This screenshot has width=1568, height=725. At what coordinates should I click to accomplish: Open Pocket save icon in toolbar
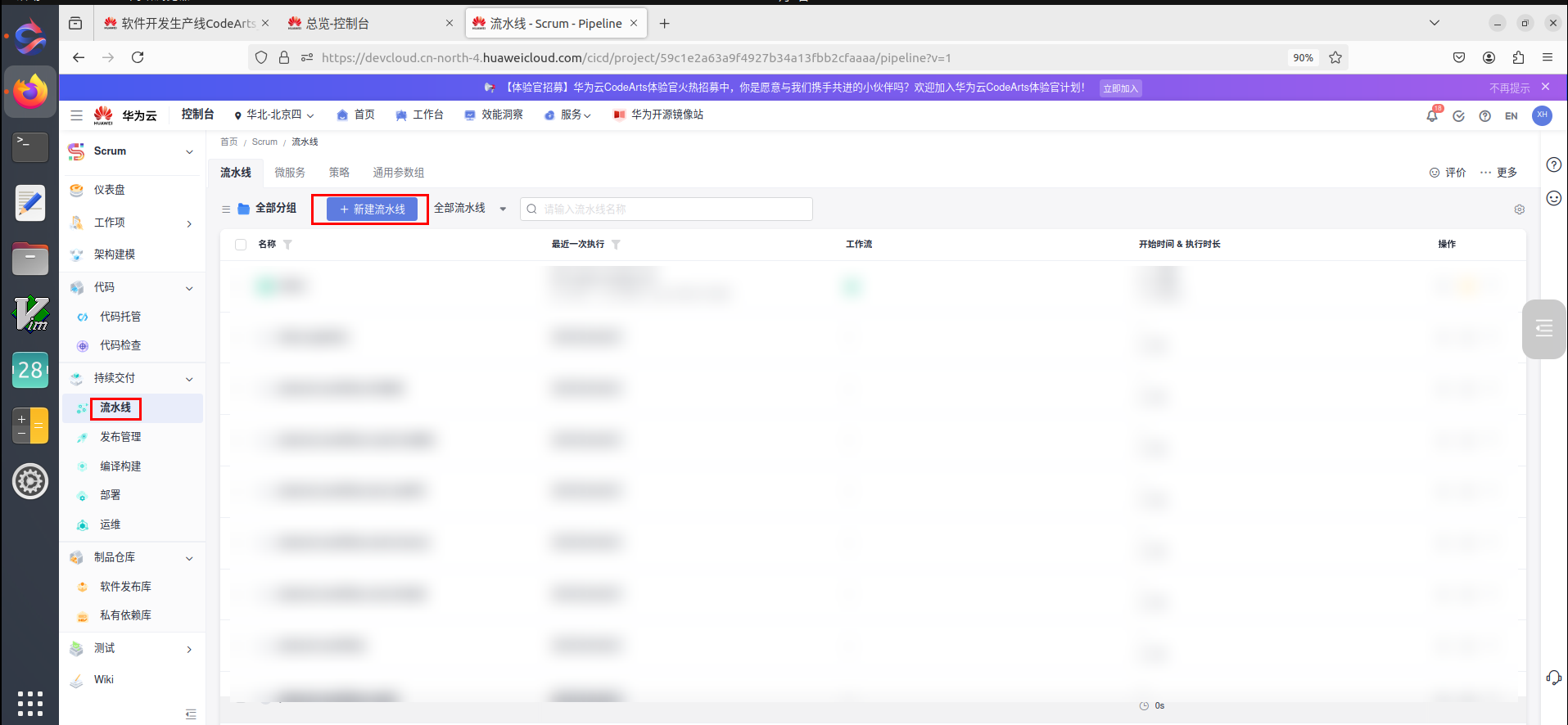coord(1459,57)
